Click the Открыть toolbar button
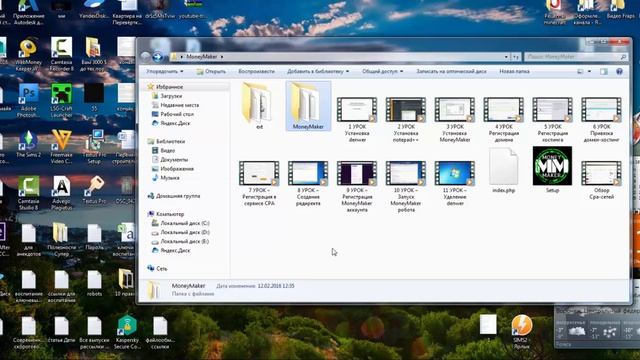This screenshot has width=640, height=360. point(211,71)
